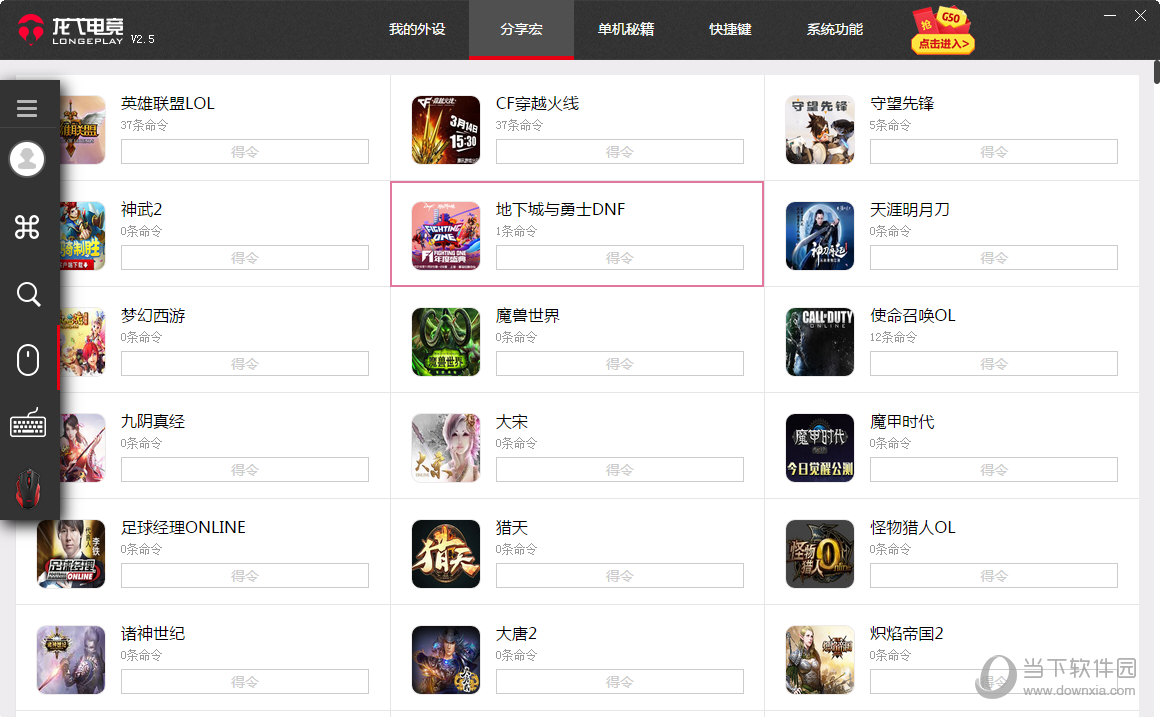Select the mouse outline icon
The width and height of the screenshot is (1160, 720).
(28, 360)
